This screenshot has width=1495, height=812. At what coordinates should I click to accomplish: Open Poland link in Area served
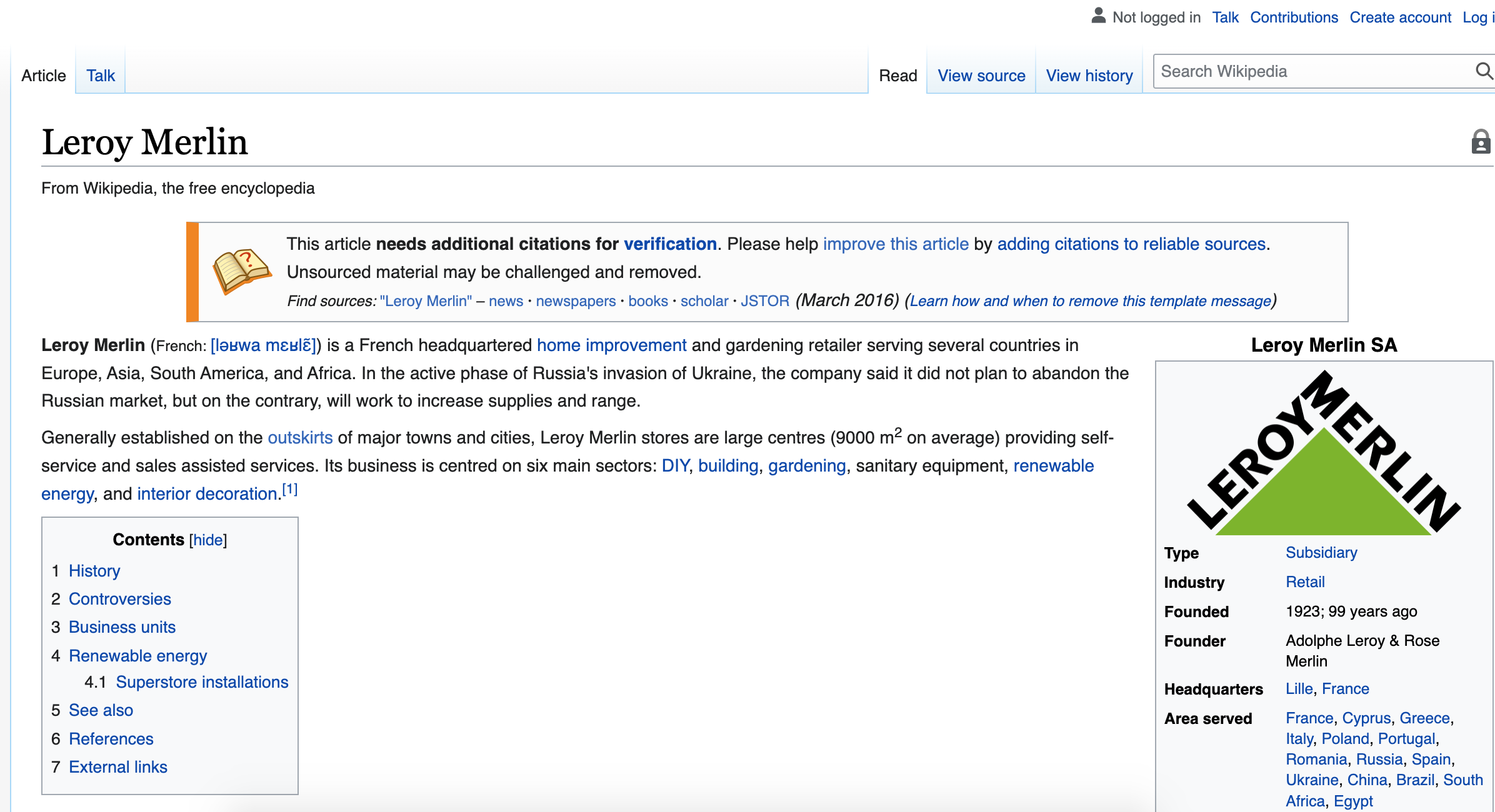click(x=1345, y=739)
